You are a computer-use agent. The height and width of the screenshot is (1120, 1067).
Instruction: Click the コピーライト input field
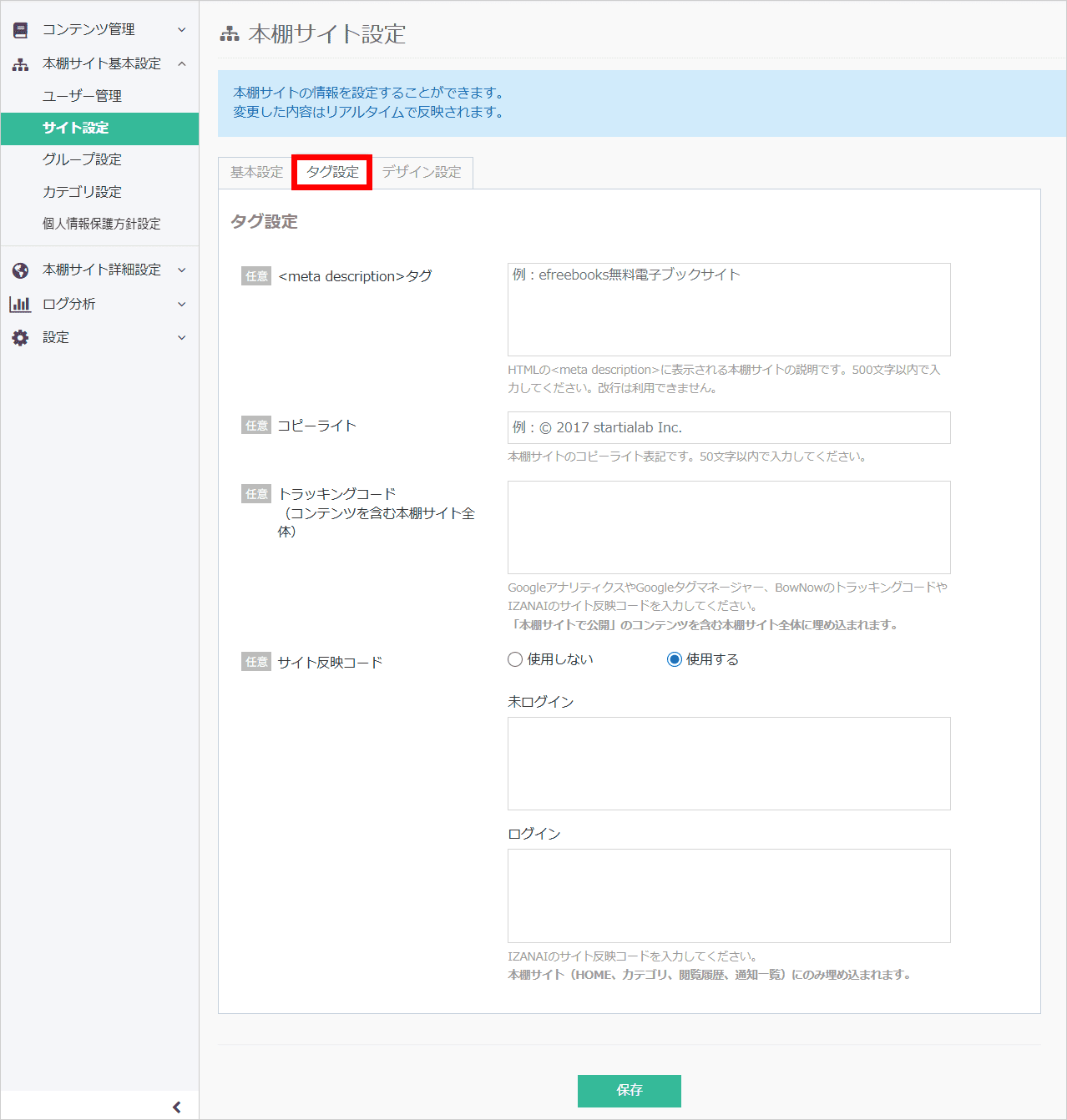pyautogui.click(x=728, y=427)
